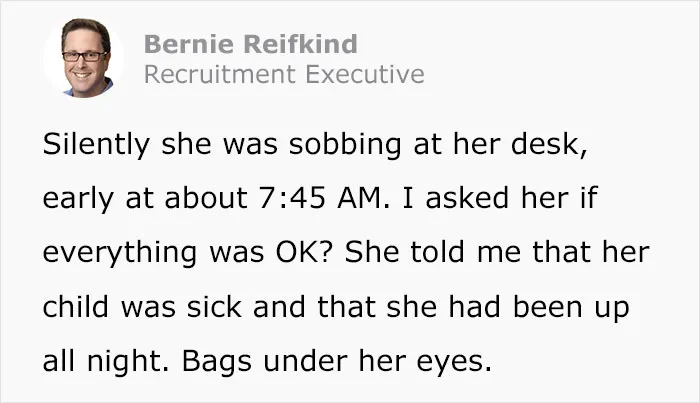
Task: Click the word Reifkind in the header
Action: (301, 44)
